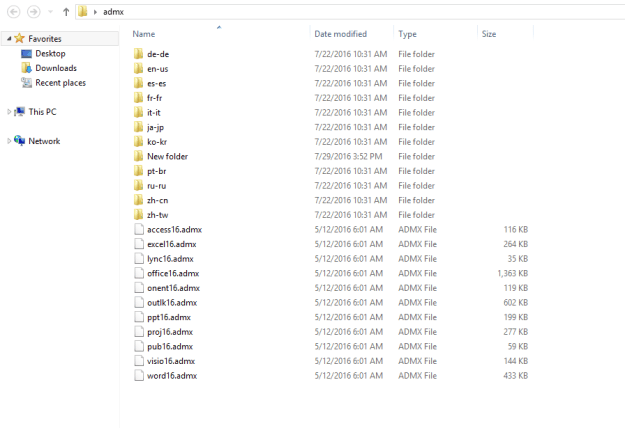This screenshot has height=428, width=625.
Task: Click the 116 KB size value
Action: tap(516, 230)
